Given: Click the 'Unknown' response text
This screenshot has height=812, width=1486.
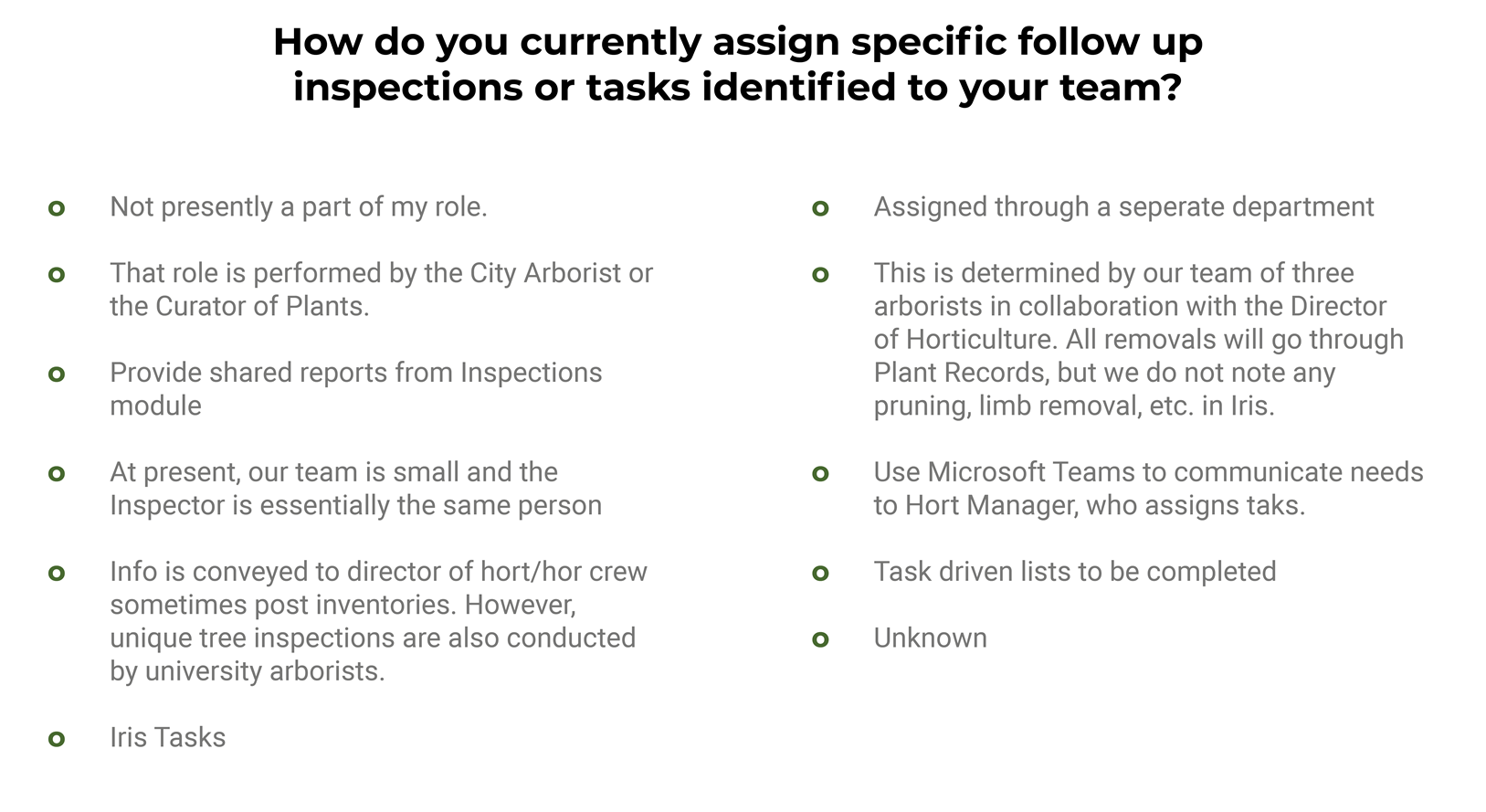Looking at the screenshot, I should coord(930,638).
